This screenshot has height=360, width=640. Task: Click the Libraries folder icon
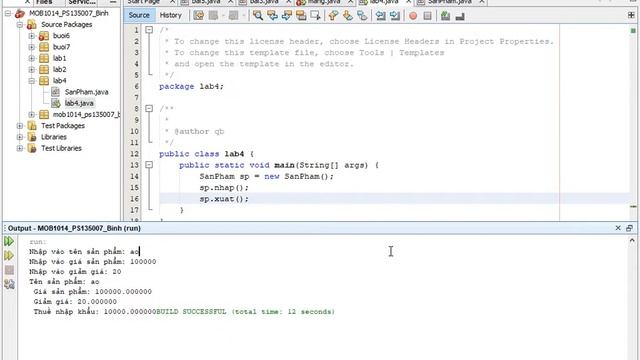(32, 137)
